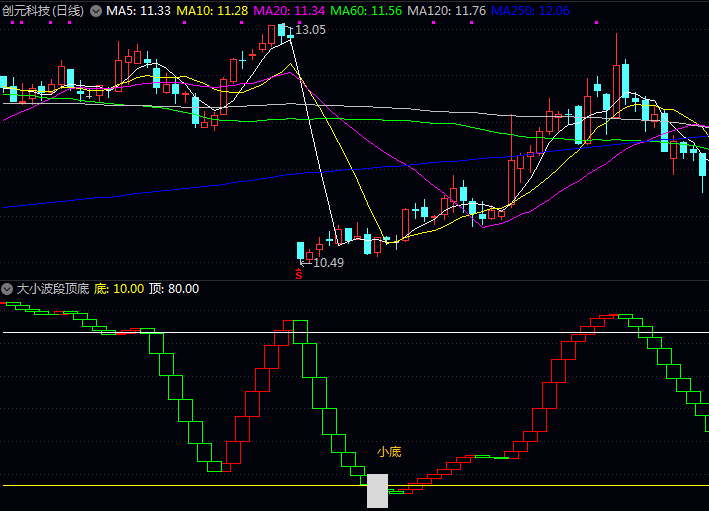
Task: Expand the 大小波段顶底 indicator dropdown arrow
Action: pos(7,289)
